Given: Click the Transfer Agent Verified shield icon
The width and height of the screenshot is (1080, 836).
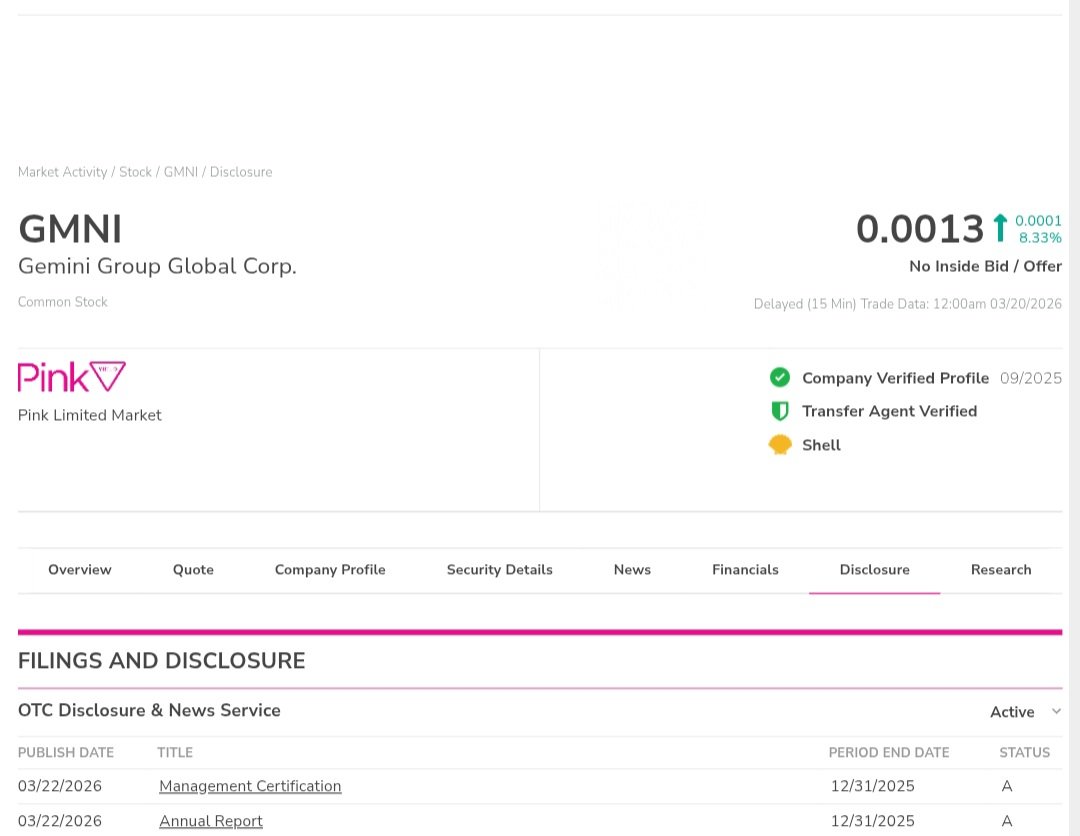Looking at the screenshot, I should coord(780,411).
